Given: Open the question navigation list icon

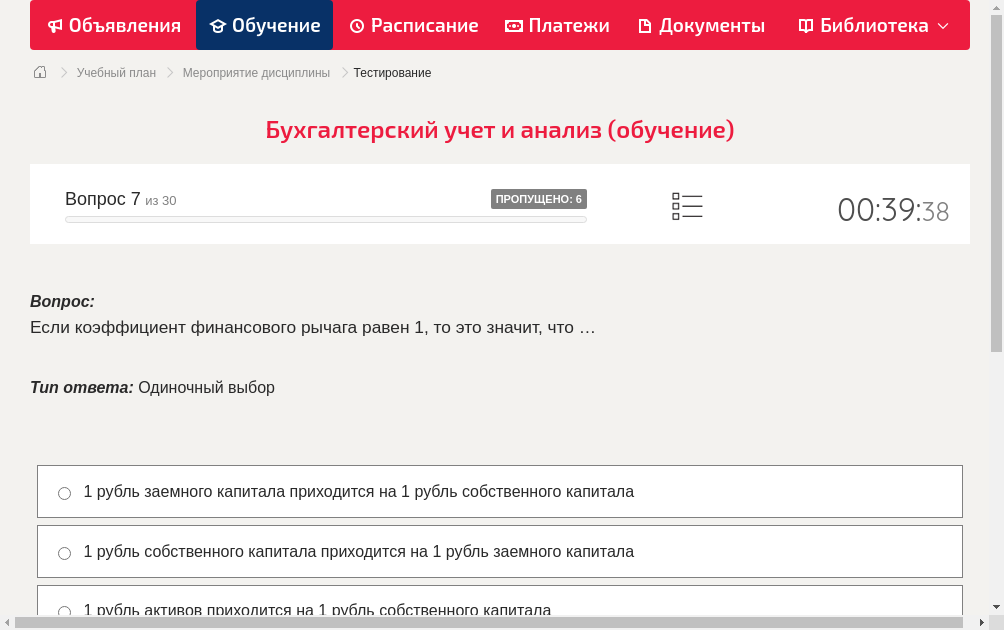Looking at the screenshot, I should tap(687, 206).
